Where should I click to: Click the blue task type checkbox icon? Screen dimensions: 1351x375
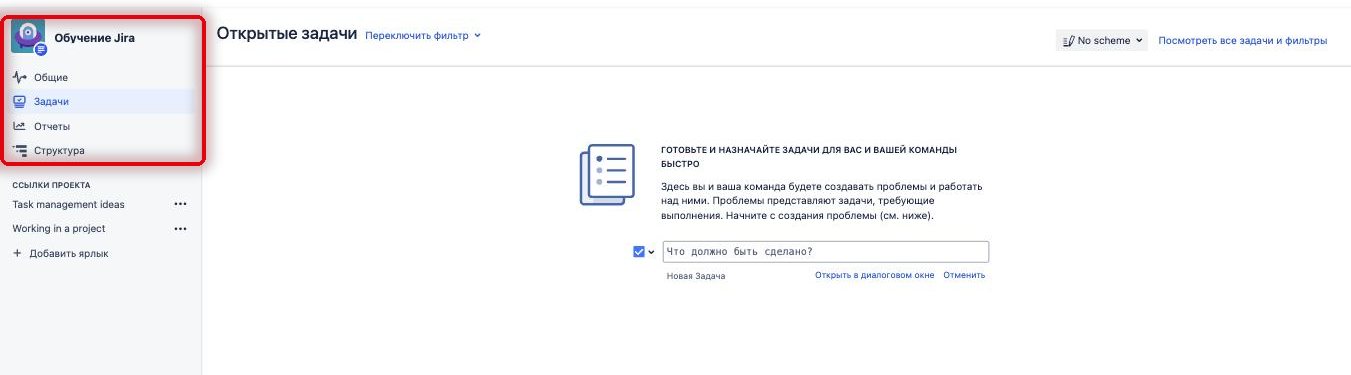(x=639, y=252)
